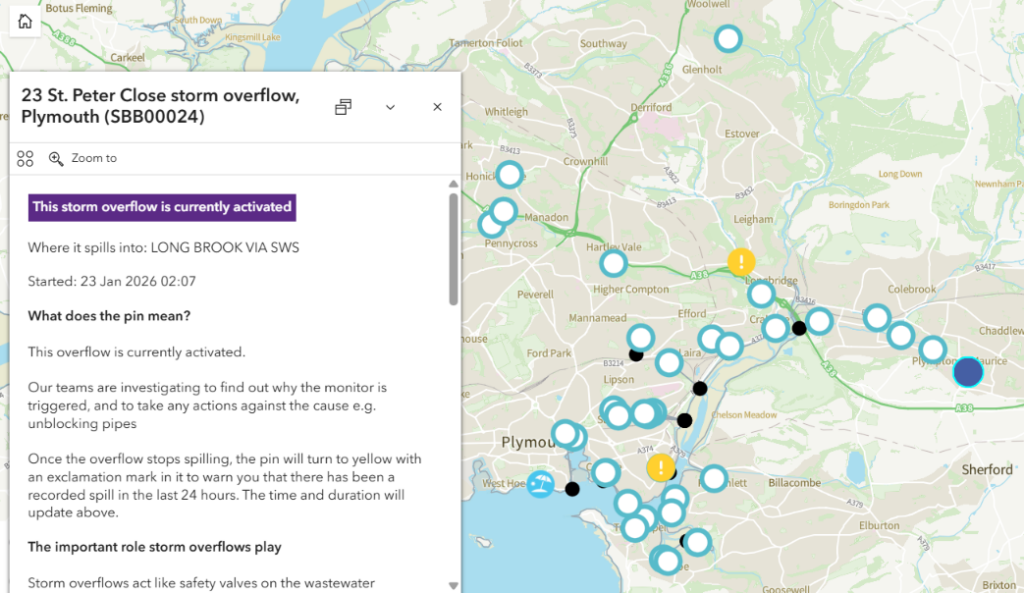Close the storm overflow popup panel
This screenshot has height=593, width=1024.
pos(437,107)
